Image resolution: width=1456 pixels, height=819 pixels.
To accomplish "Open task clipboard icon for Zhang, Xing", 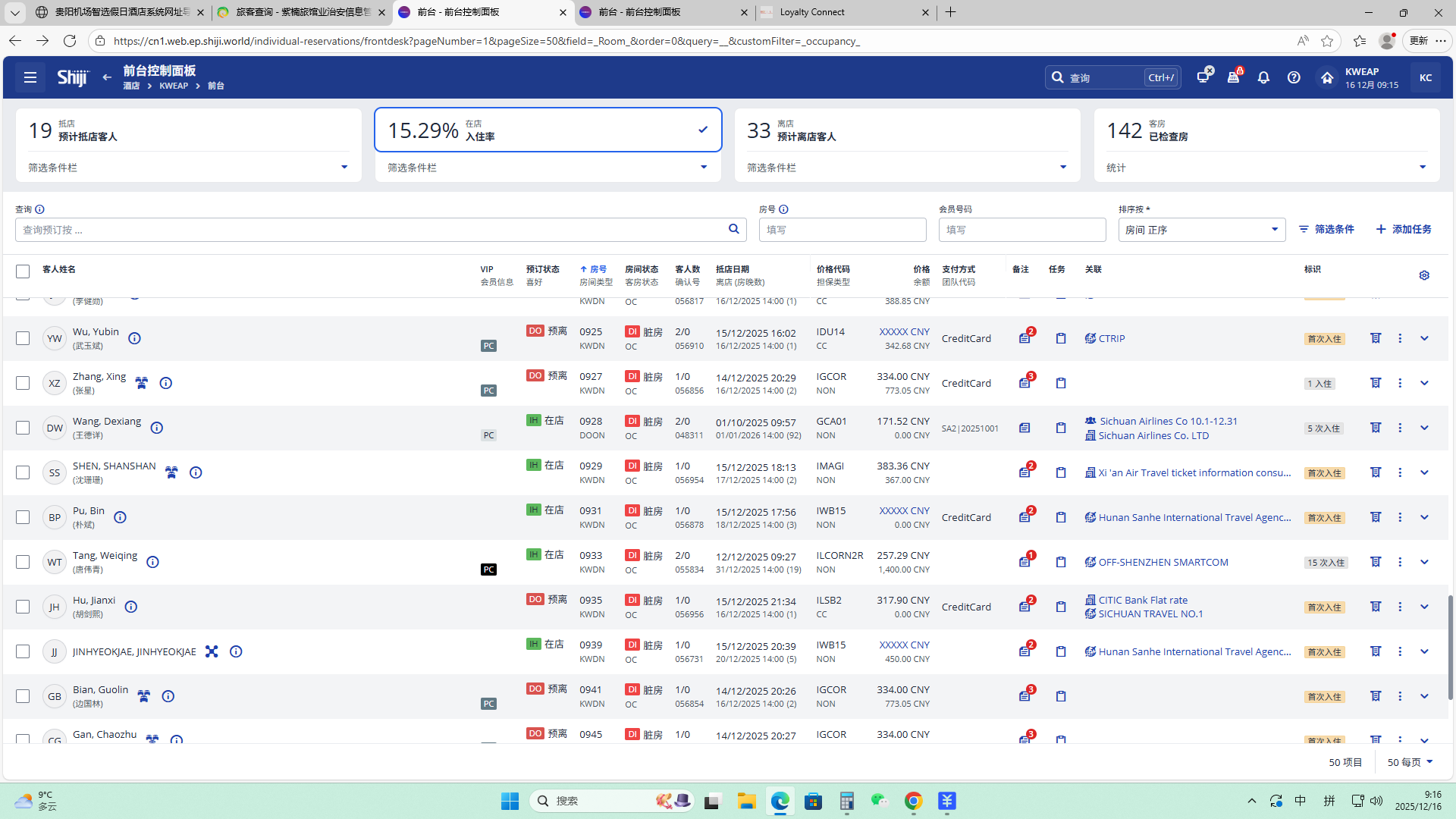I will click(x=1061, y=383).
